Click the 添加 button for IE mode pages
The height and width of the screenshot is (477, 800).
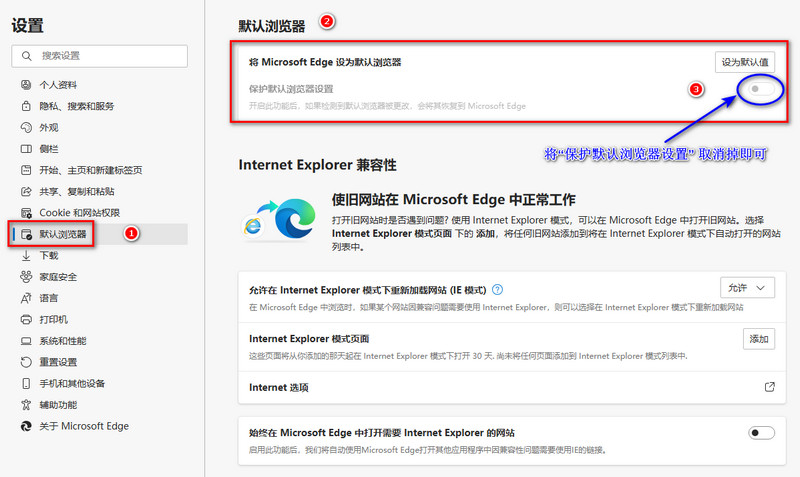pyautogui.click(x=759, y=339)
